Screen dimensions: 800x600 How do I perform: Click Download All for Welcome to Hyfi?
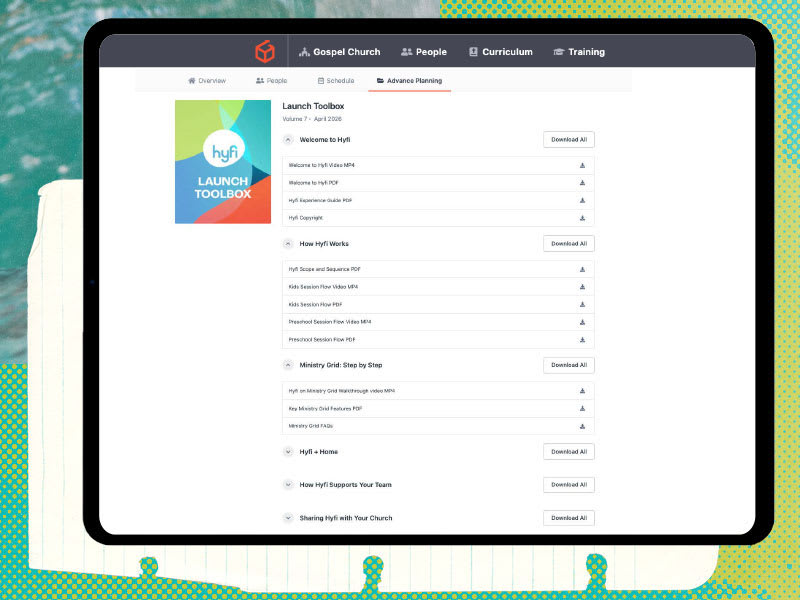pyautogui.click(x=569, y=139)
